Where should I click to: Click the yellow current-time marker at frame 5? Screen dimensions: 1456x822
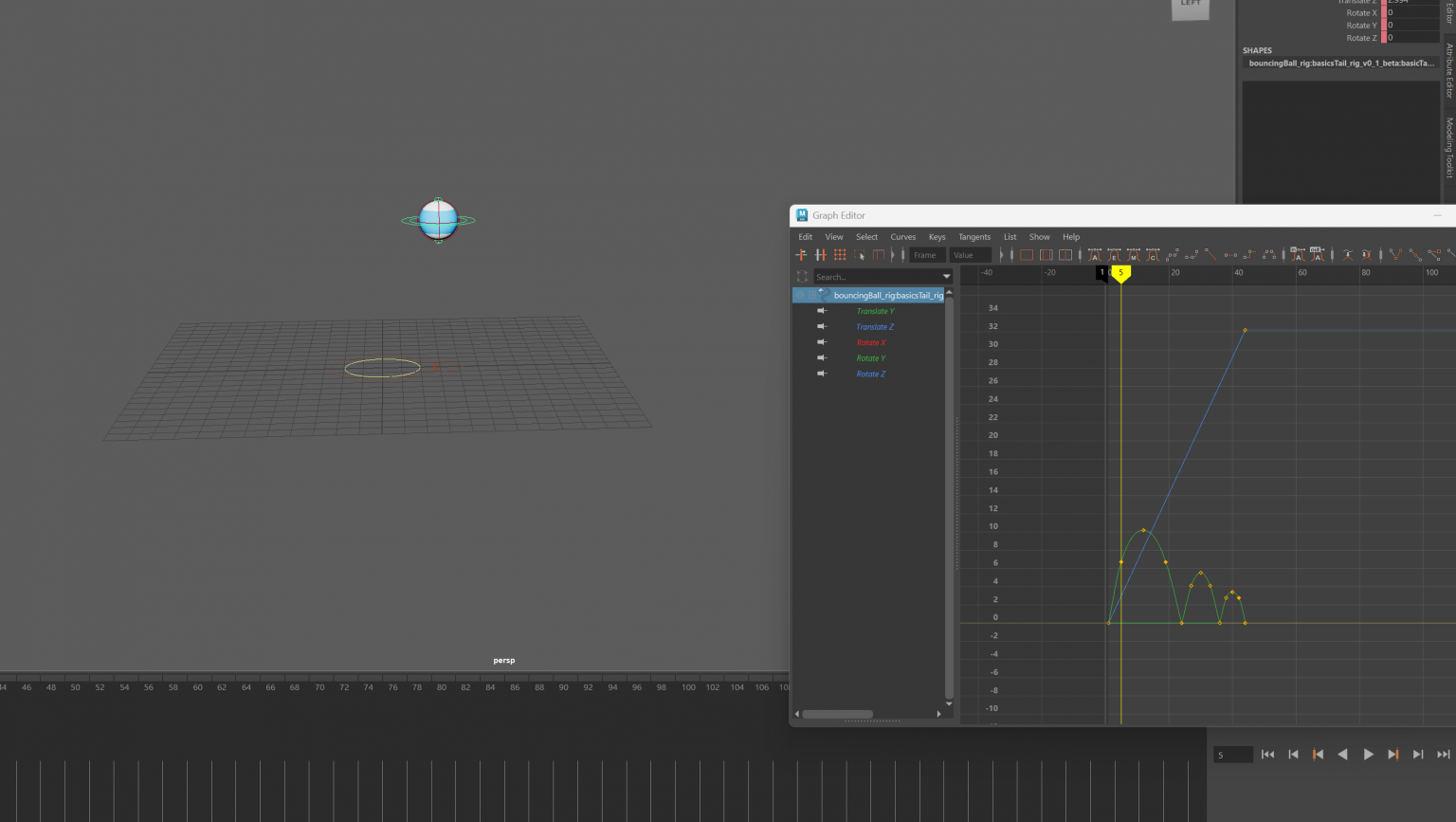[1120, 273]
